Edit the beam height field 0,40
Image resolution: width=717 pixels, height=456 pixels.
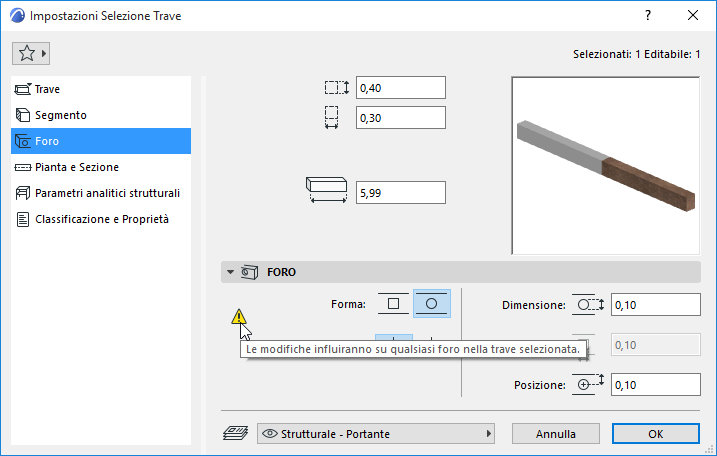[400, 88]
